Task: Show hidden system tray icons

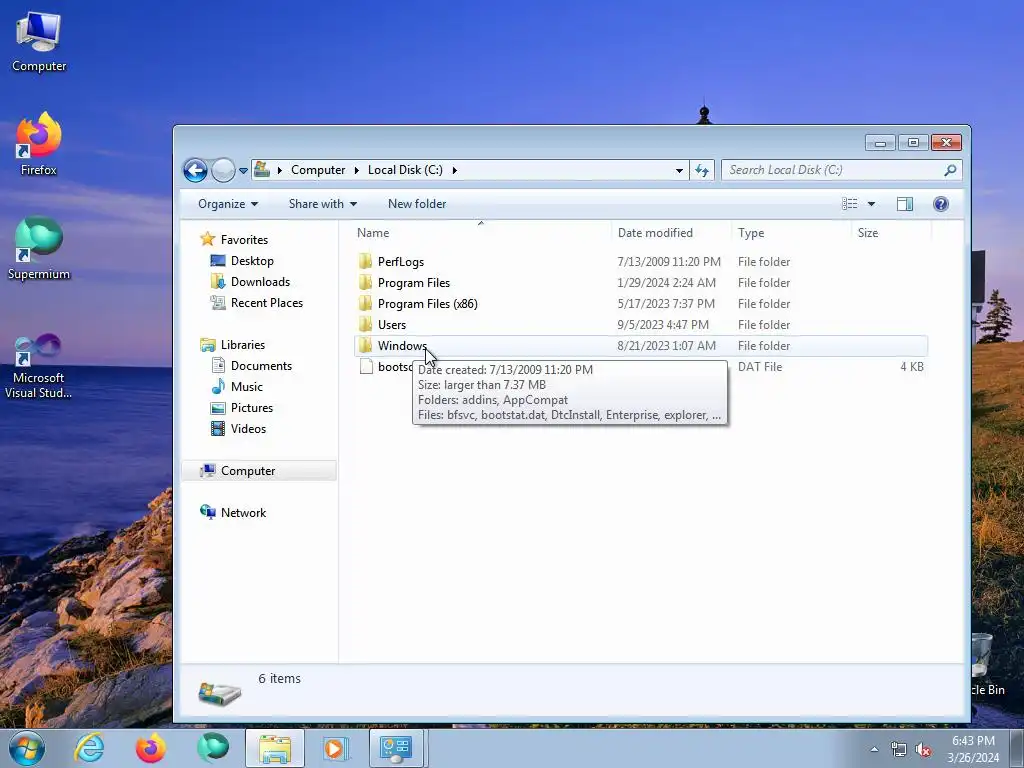Action: pos(874,750)
